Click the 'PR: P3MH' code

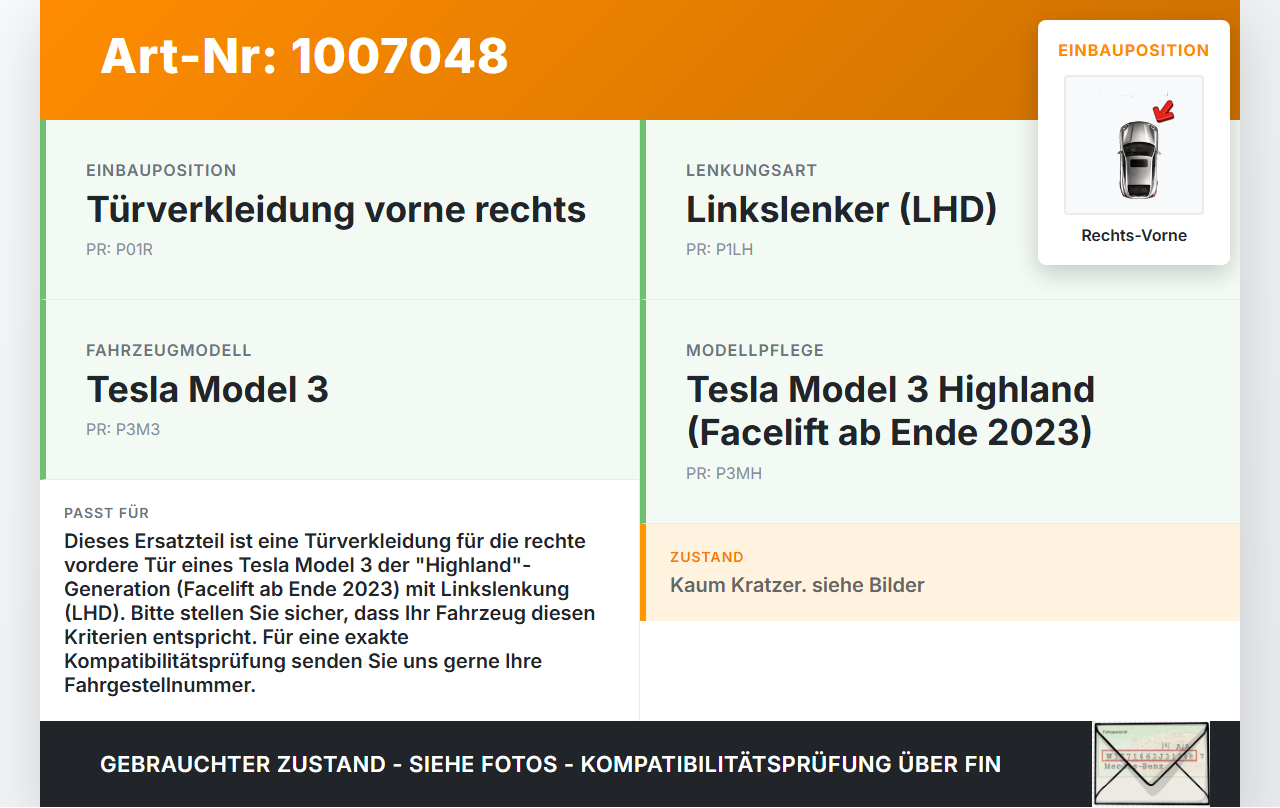tap(724, 474)
